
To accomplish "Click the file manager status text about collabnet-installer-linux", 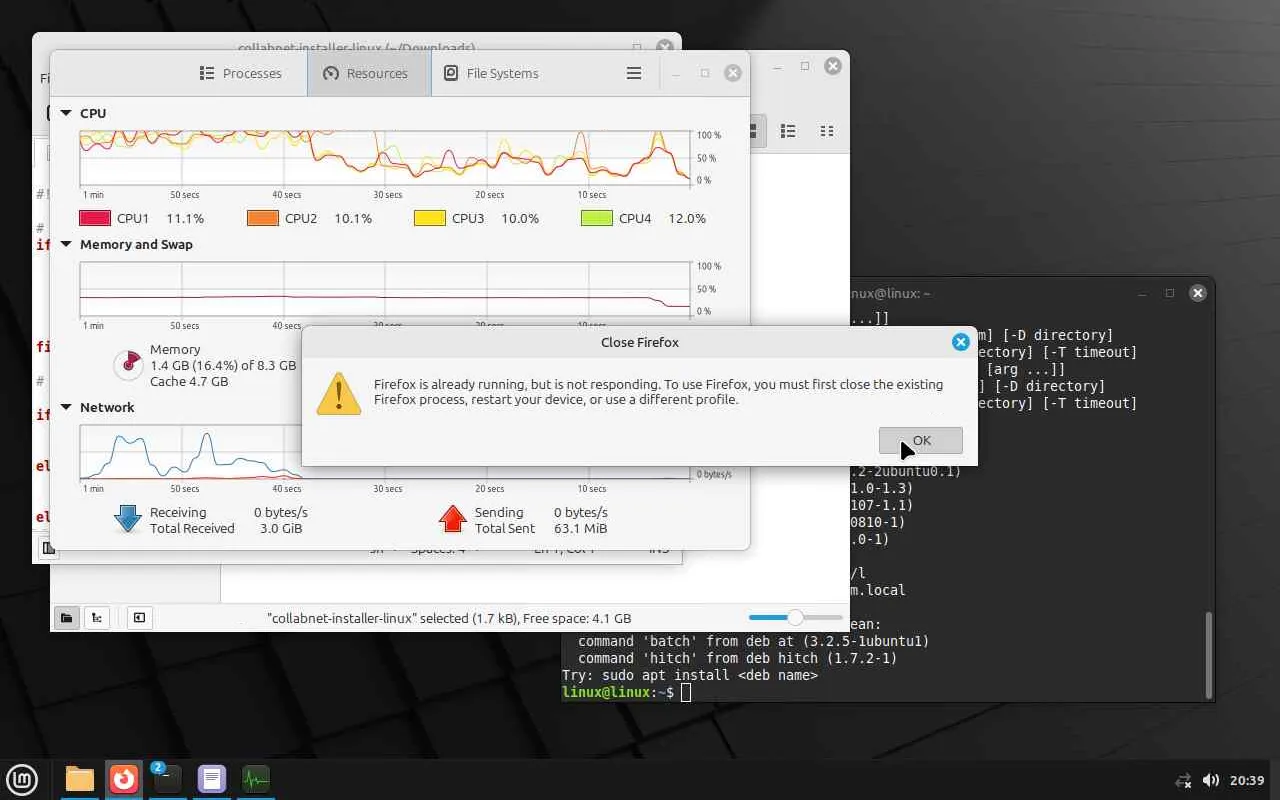I will coord(449,618).
